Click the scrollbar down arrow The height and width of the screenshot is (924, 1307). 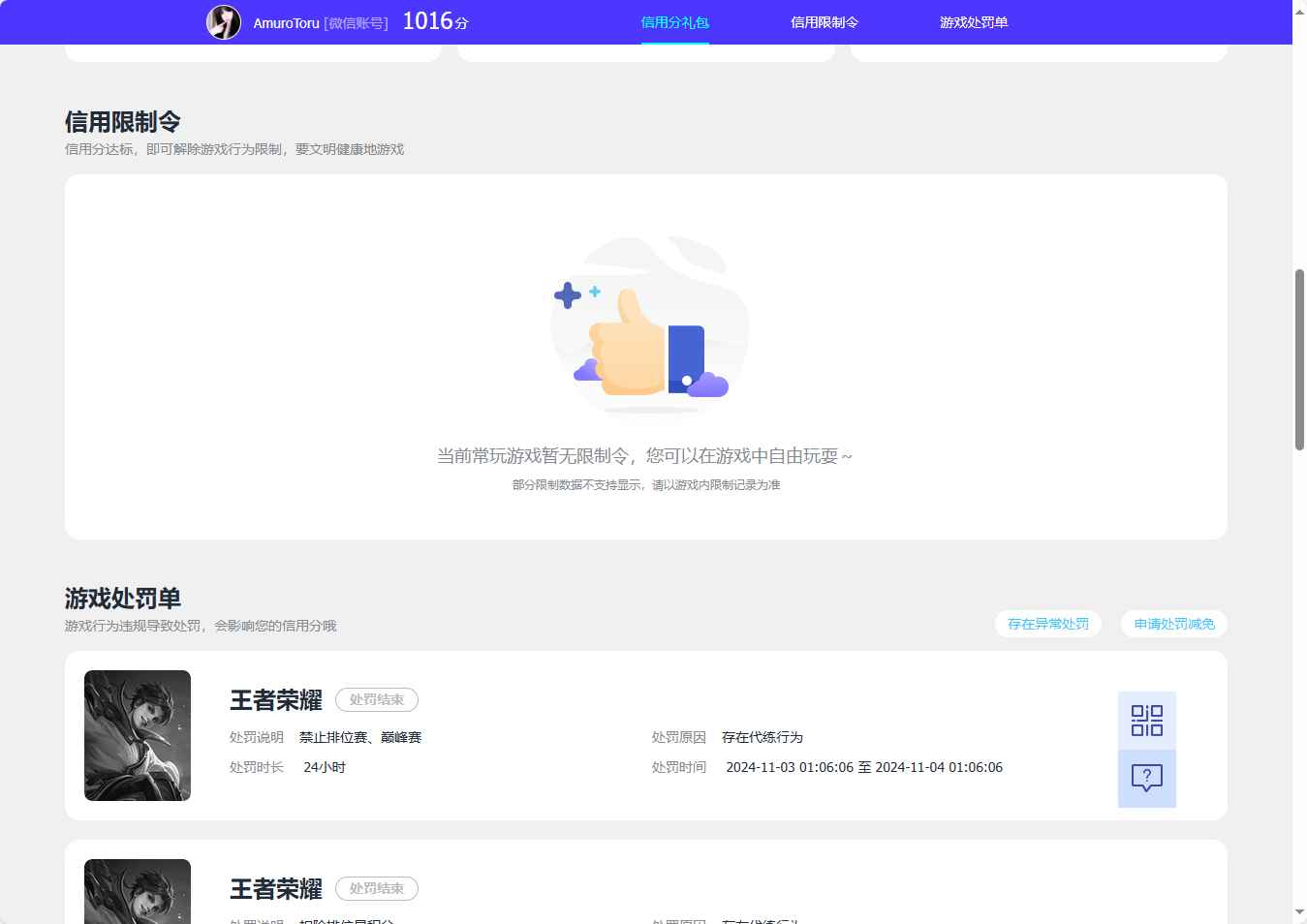click(x=1299, y=912)
